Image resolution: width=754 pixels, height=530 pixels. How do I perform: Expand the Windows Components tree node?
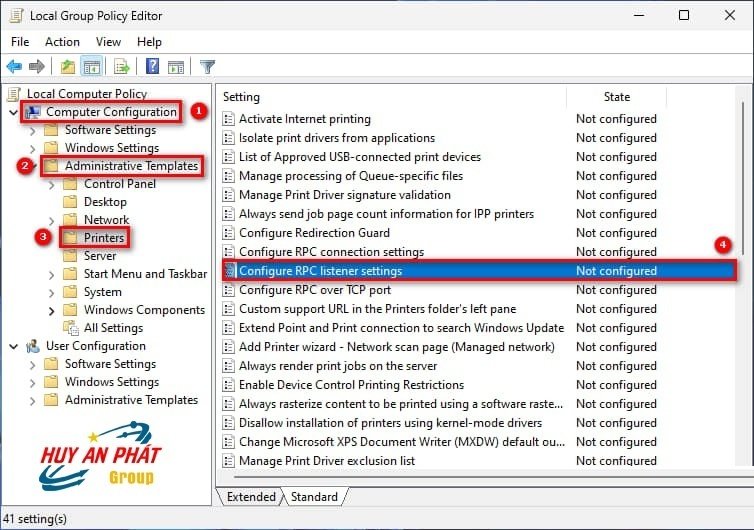(x=51, y=311)
